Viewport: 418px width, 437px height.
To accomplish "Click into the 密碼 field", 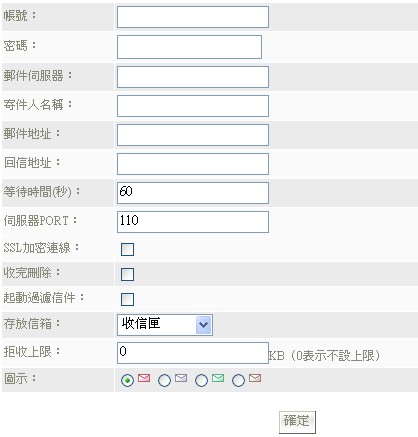I will click(x=189, y=47).
